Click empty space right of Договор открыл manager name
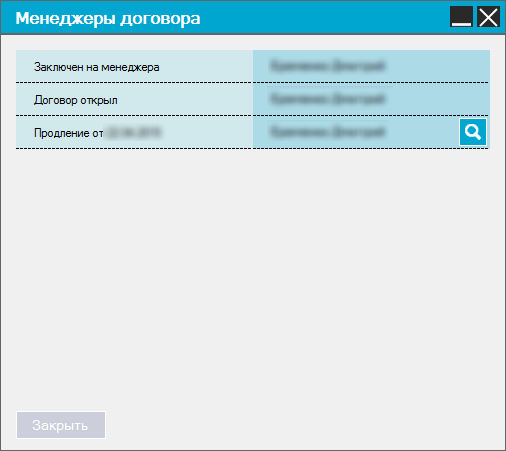 click(x=437, y=99)
